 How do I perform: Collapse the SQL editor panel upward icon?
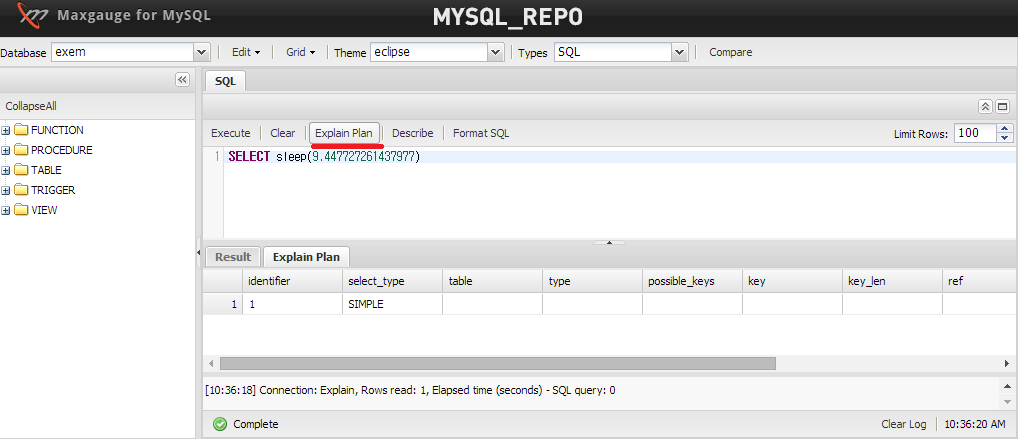click(x=985, y=107)
